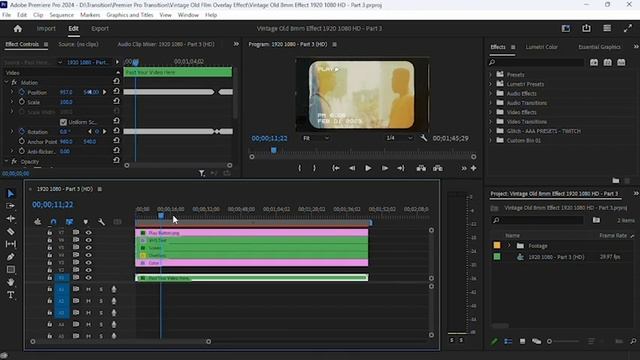Screen dimensions: 640x360
Task: Select the Razor tool
Action: 11,231
